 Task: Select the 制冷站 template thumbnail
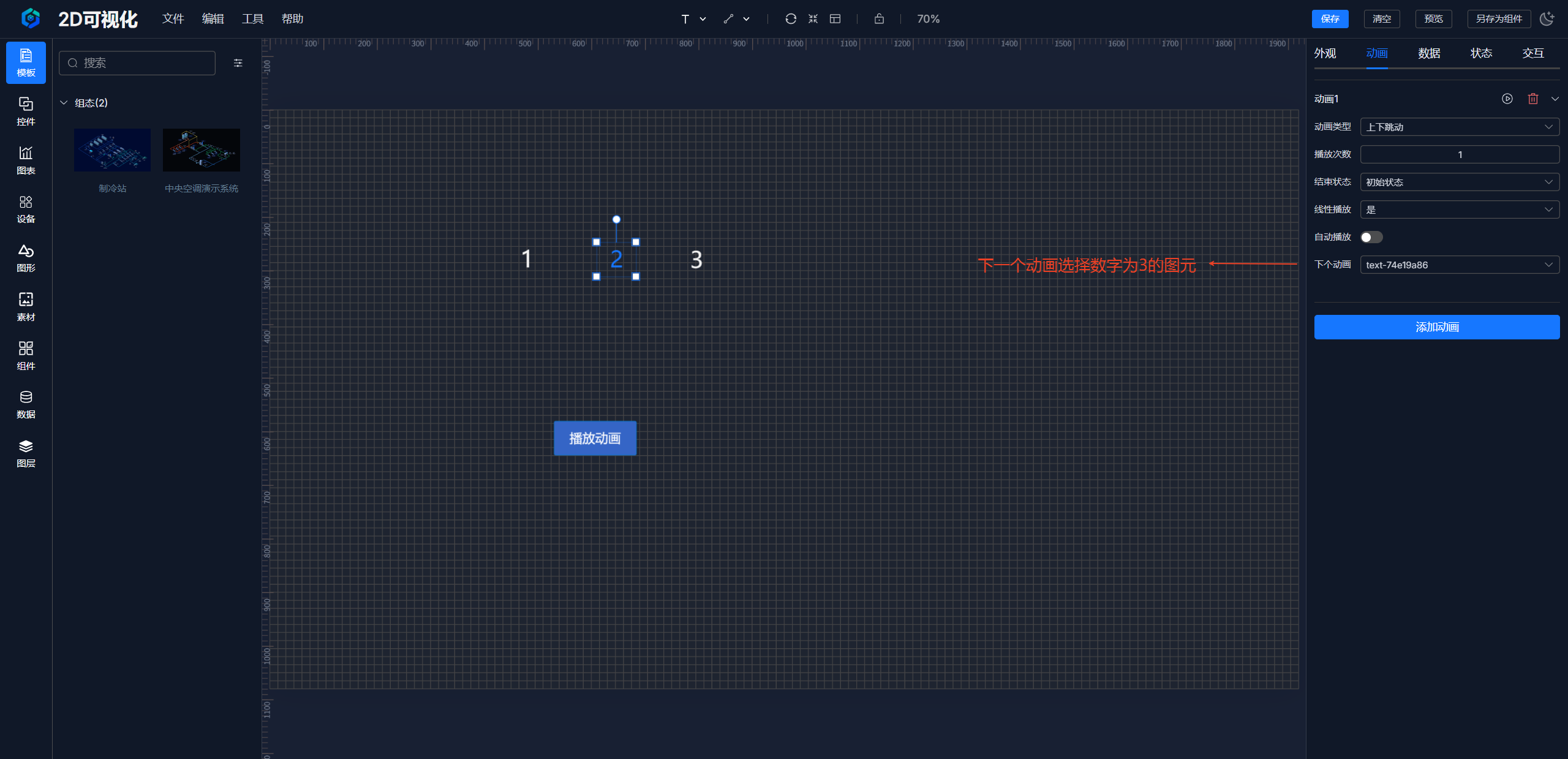click(112, 150)
